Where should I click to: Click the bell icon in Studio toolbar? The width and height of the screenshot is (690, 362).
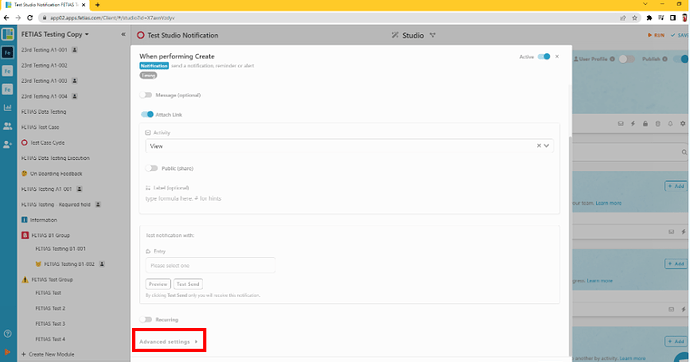pyautogui.click(x=670, y=124)
